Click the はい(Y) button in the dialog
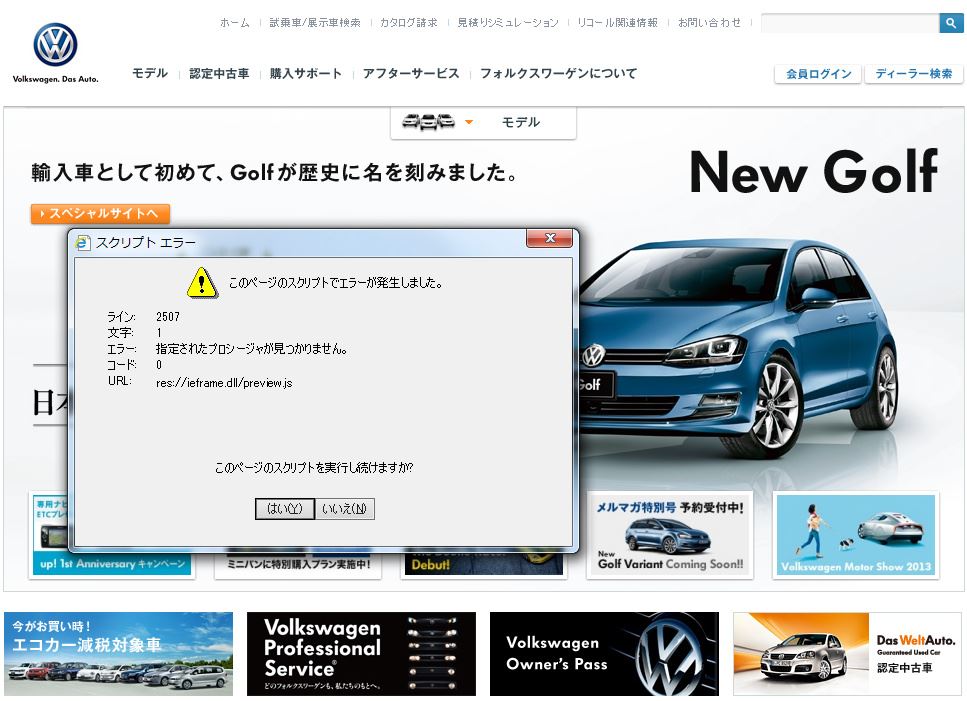 pos(285,509)
